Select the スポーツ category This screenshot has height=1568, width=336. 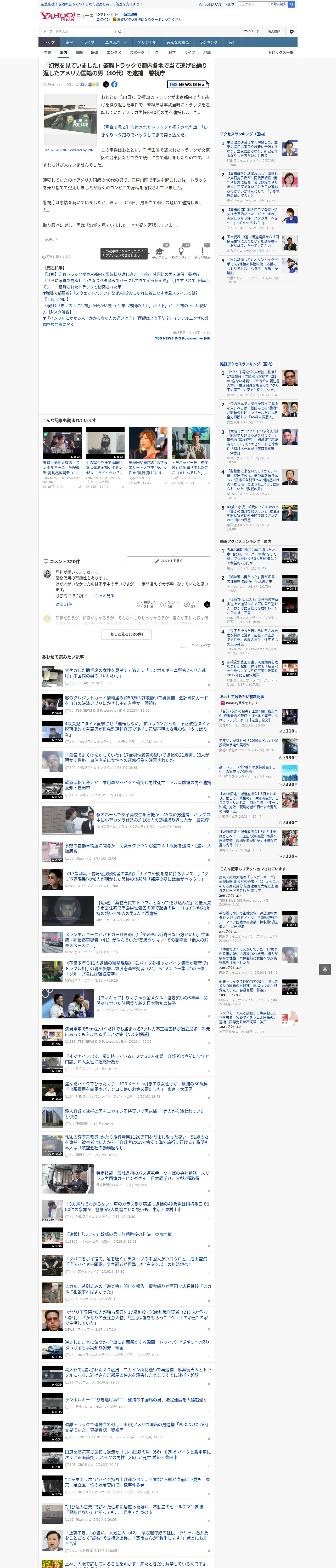click(137, 52)
